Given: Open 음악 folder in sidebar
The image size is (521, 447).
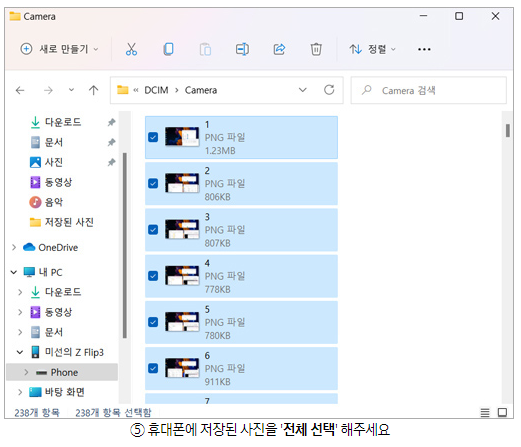Looking at the screenshot, I should point(46,202).
